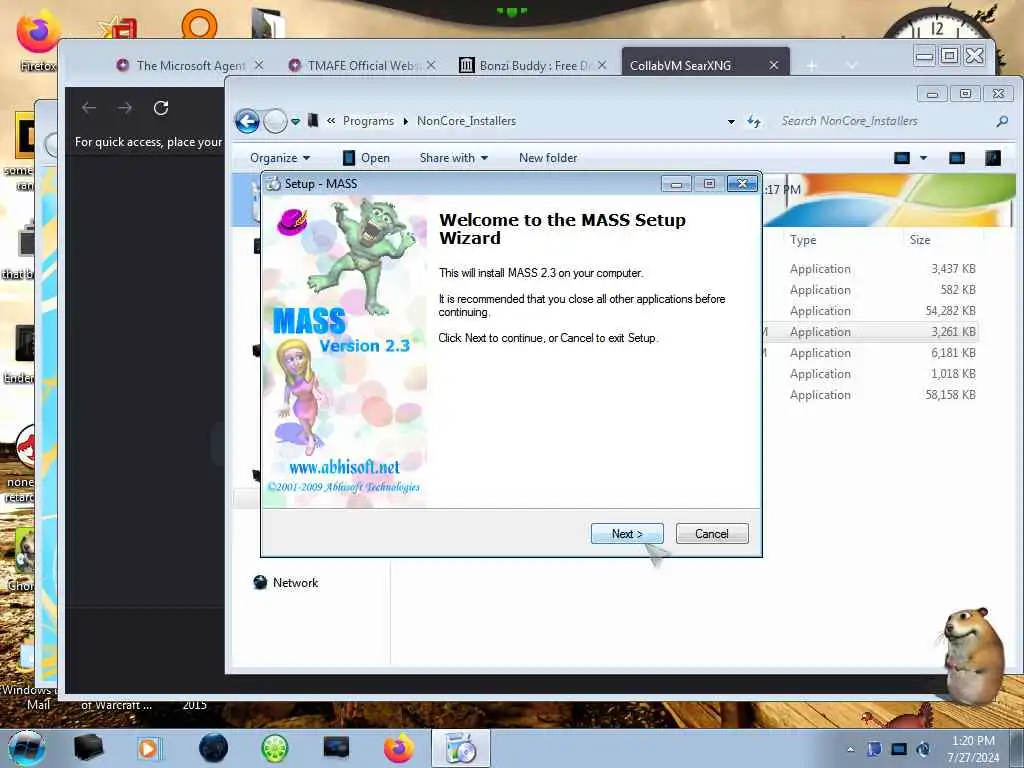Expand the arrow after Programs breadcrumb
Image resolution: width=1024 pixels, height=768 pixels.
pyautogui.click(x=406, y=121)
